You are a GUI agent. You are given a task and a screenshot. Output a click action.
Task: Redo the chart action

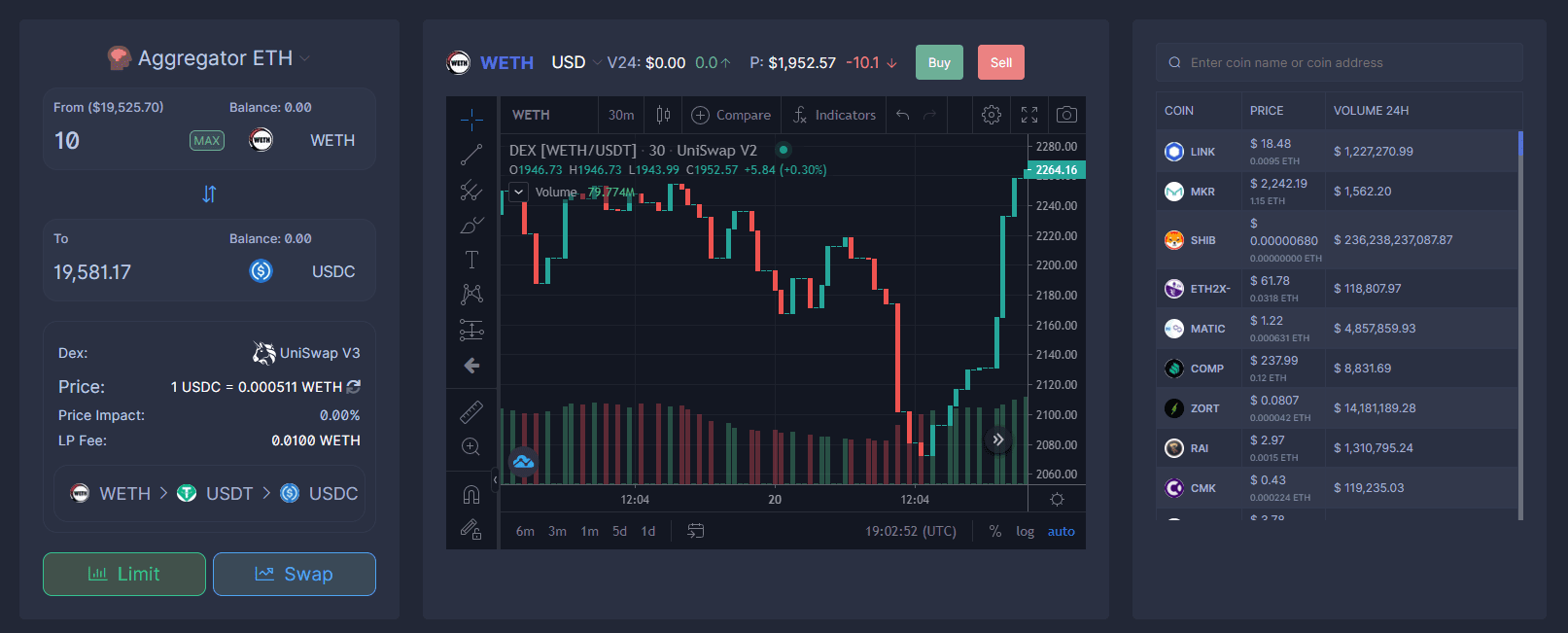[x=929, y=115]
